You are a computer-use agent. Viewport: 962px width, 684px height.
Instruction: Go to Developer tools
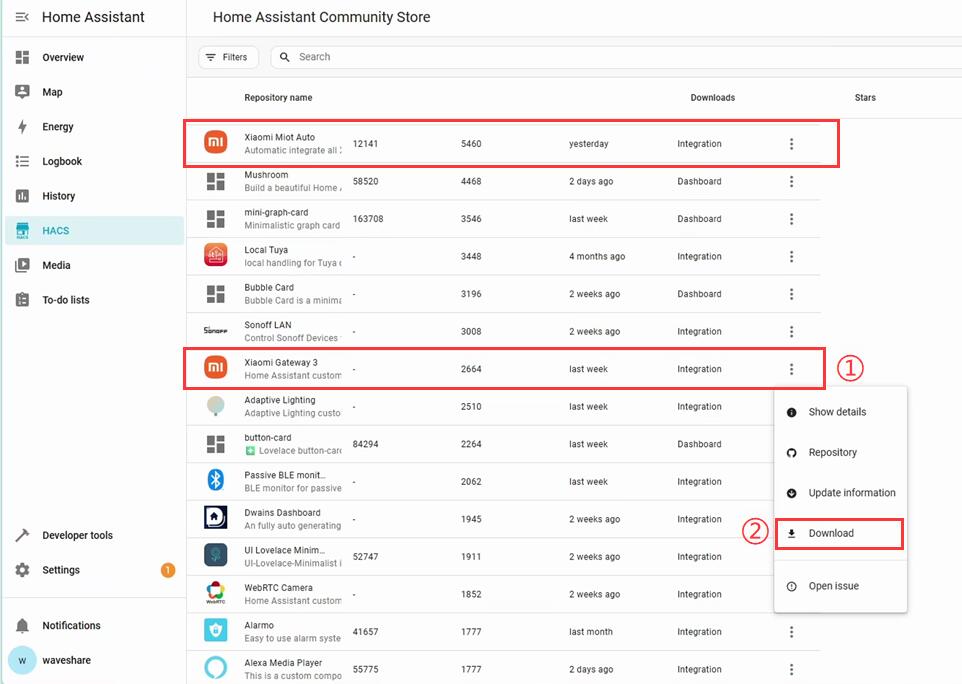(77, 535)
